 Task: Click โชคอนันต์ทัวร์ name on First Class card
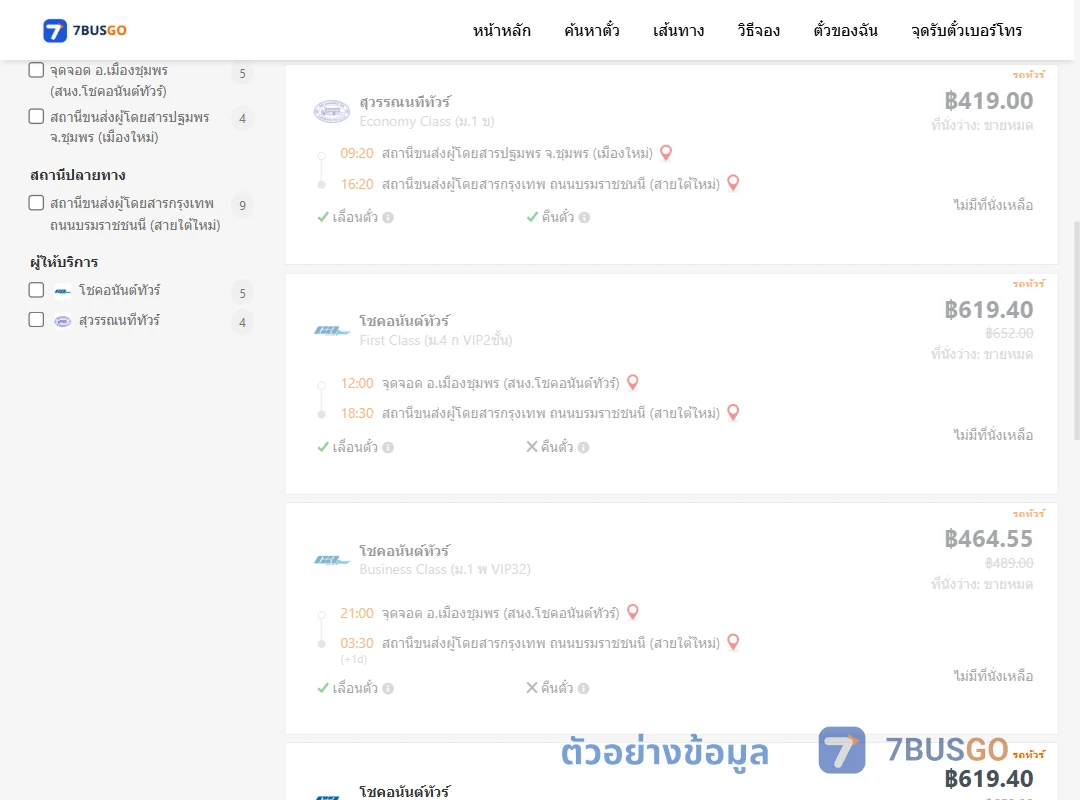(405, 321)
